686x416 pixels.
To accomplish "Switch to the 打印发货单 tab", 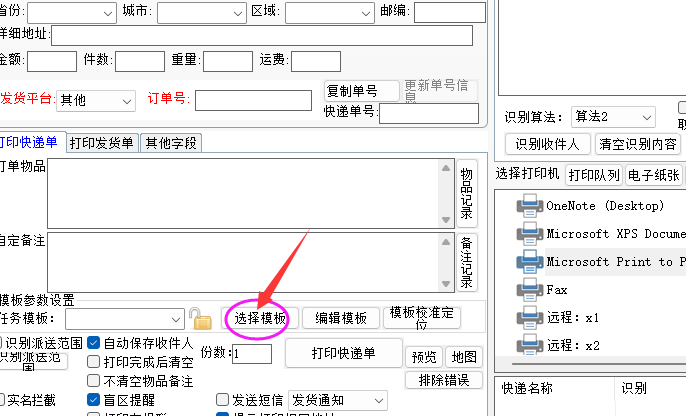I will 102,143.
